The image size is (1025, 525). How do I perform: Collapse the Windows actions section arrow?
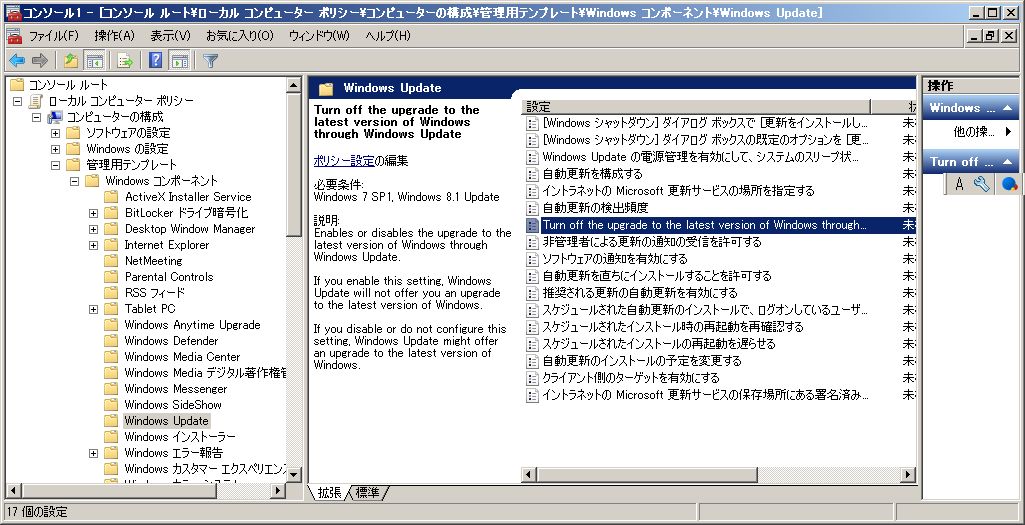click(1007, 108)
